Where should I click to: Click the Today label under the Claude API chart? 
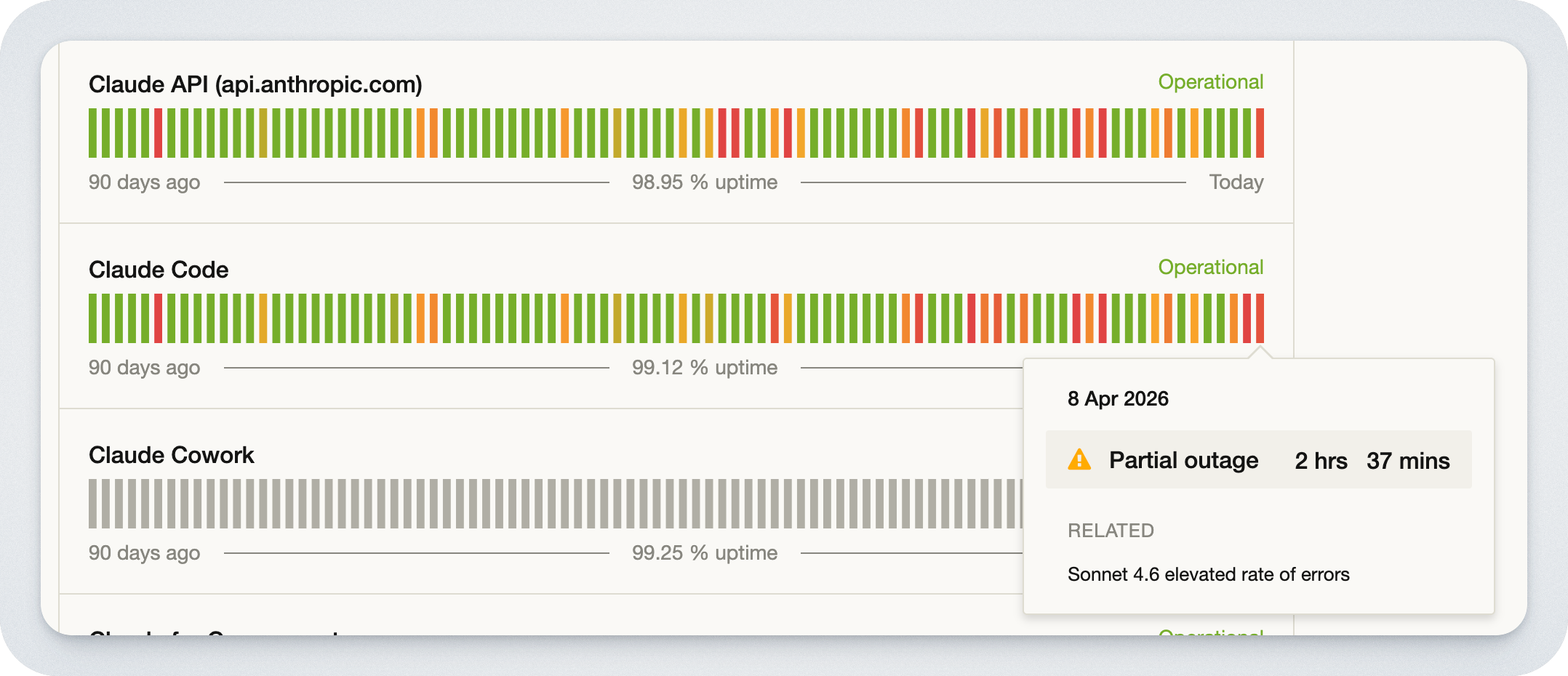[1236, 182]
